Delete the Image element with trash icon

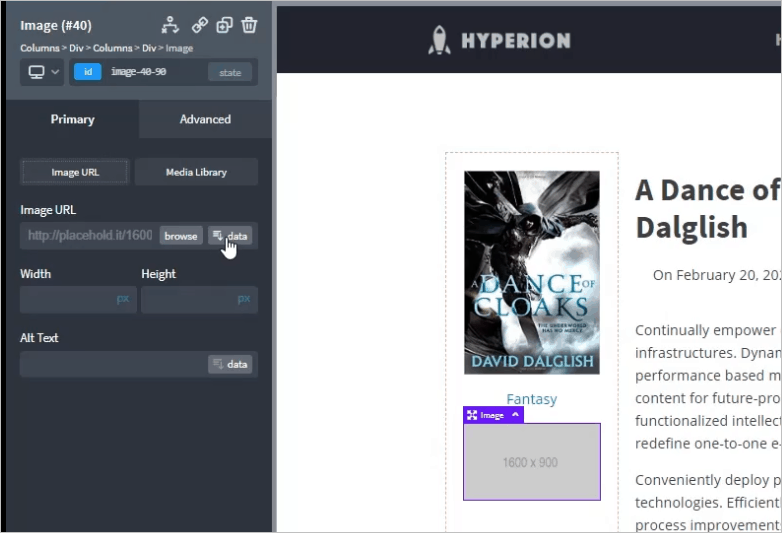coord(250,25)
